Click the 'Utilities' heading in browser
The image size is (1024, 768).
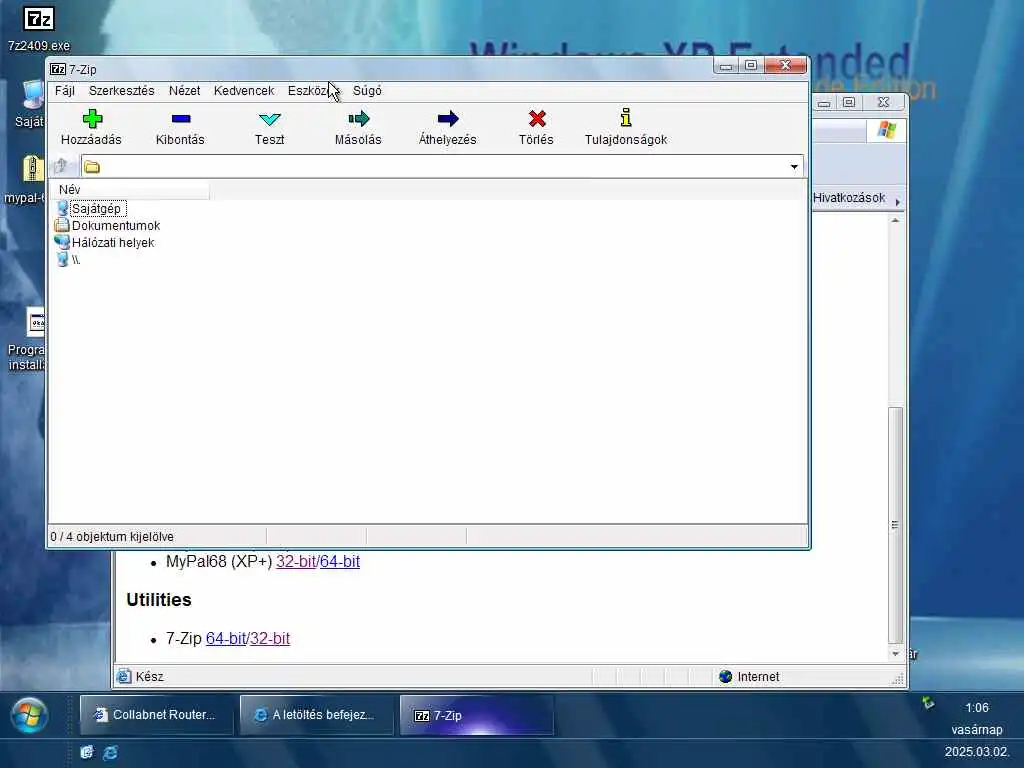coord(159,600)
